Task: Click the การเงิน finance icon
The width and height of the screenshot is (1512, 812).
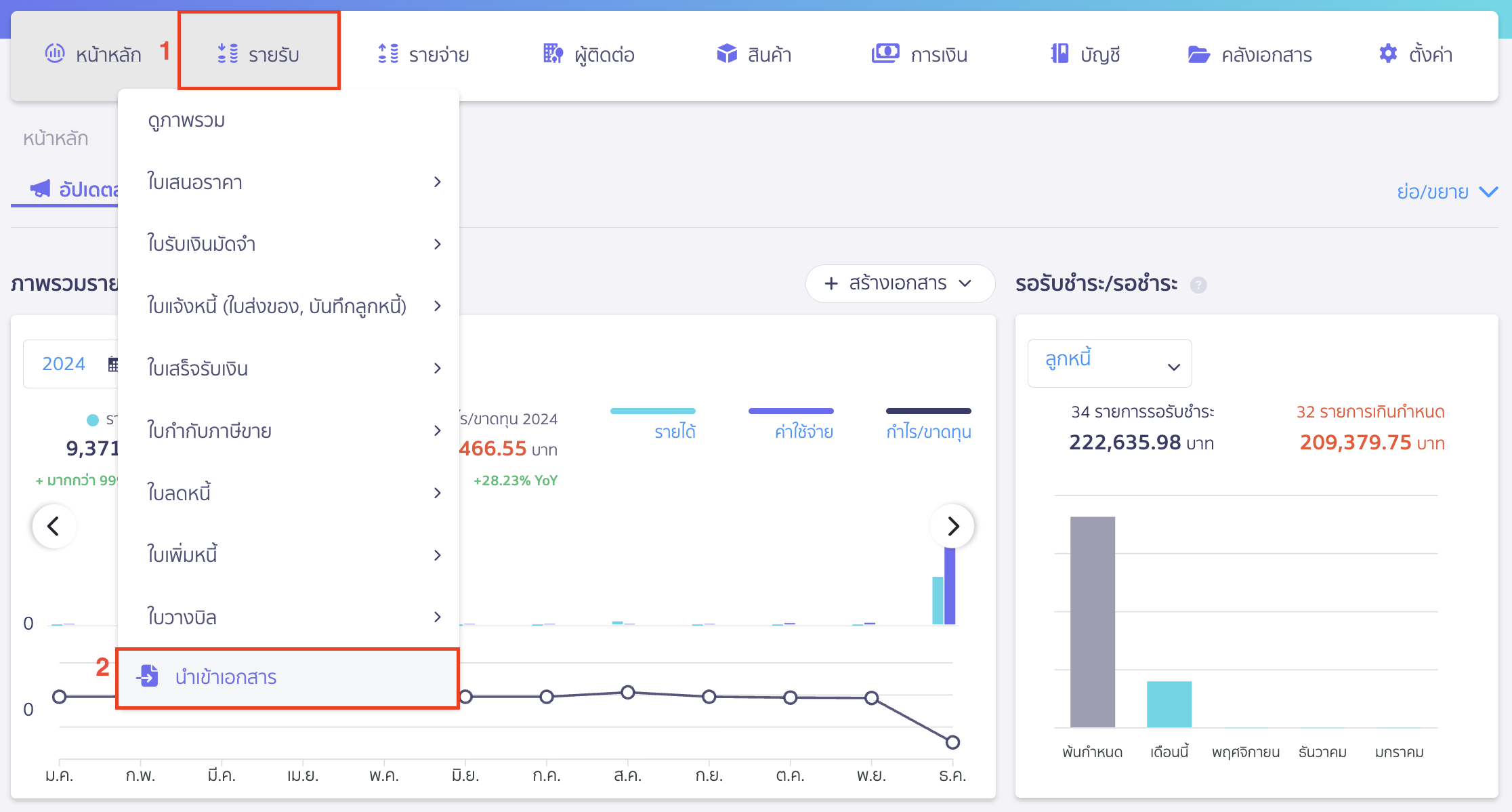Action: [884, 53]
